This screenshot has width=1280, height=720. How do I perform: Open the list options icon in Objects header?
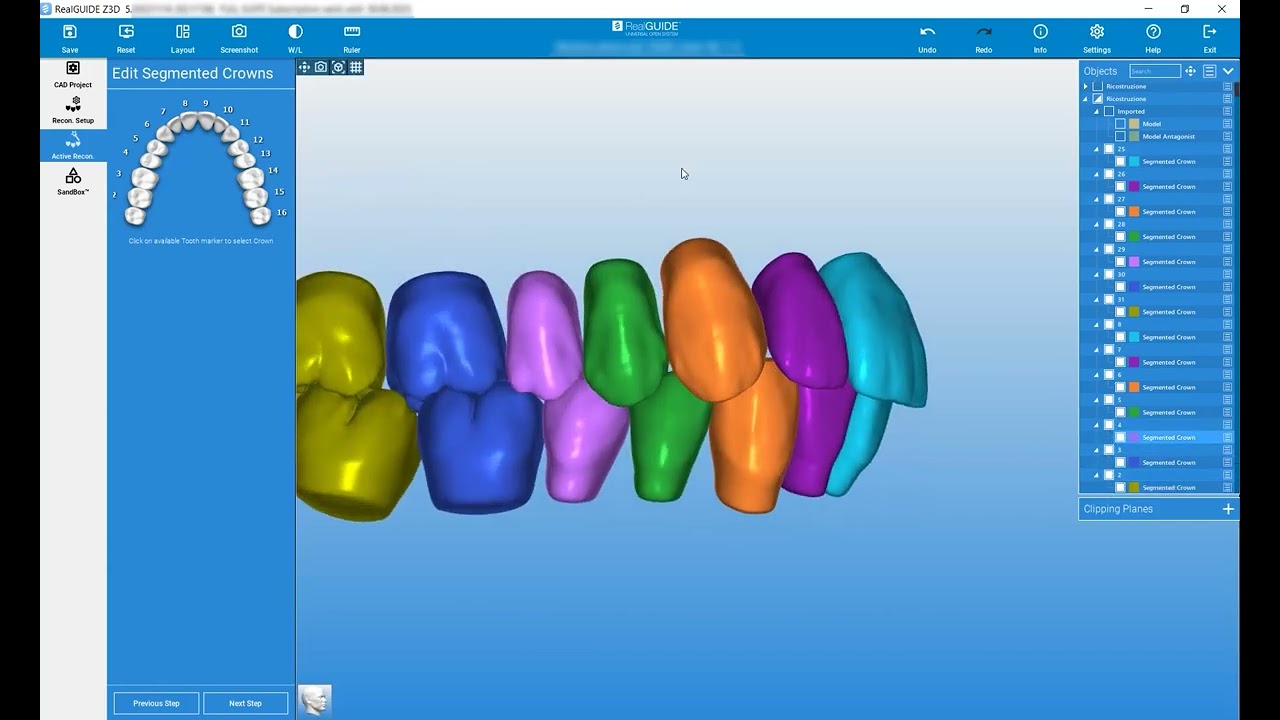1209,71
